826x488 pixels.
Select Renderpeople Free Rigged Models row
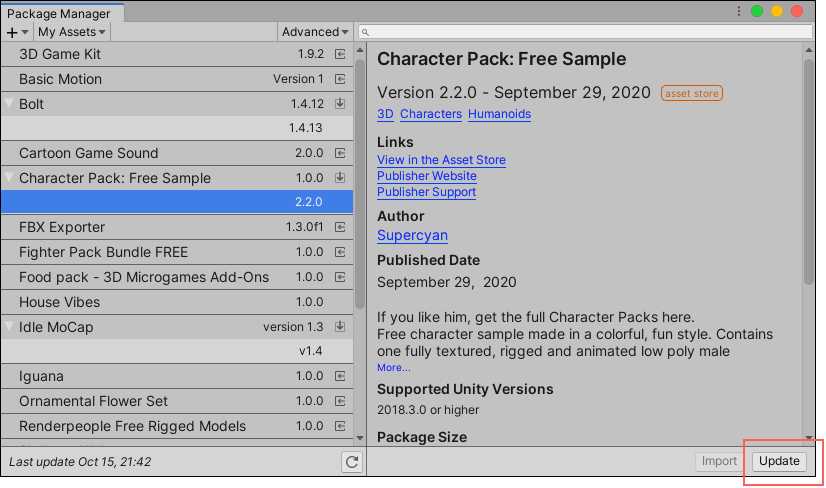click(177, 426)
